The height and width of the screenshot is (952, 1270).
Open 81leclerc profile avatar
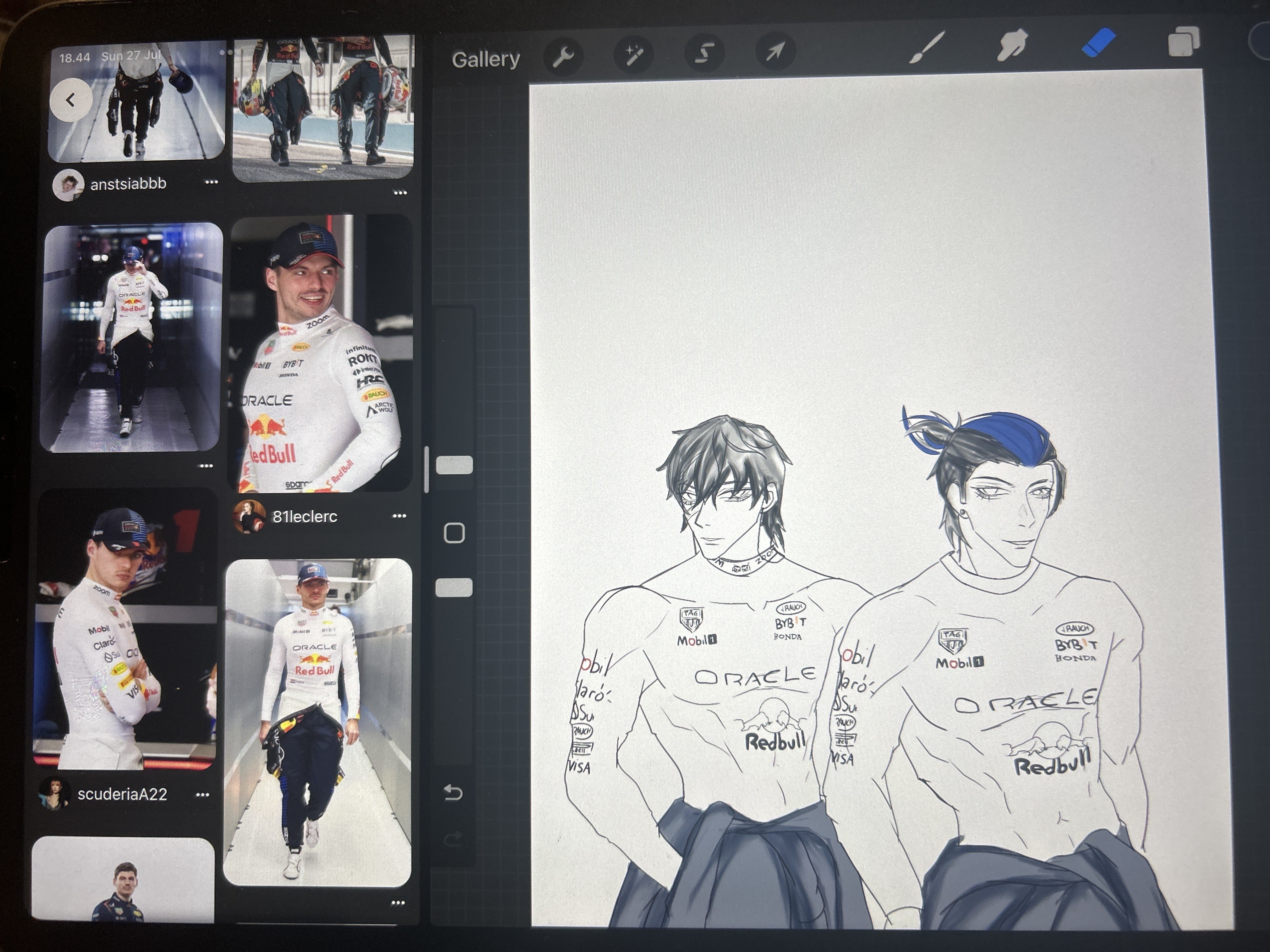pyautogui.click(x=249, y=517)
